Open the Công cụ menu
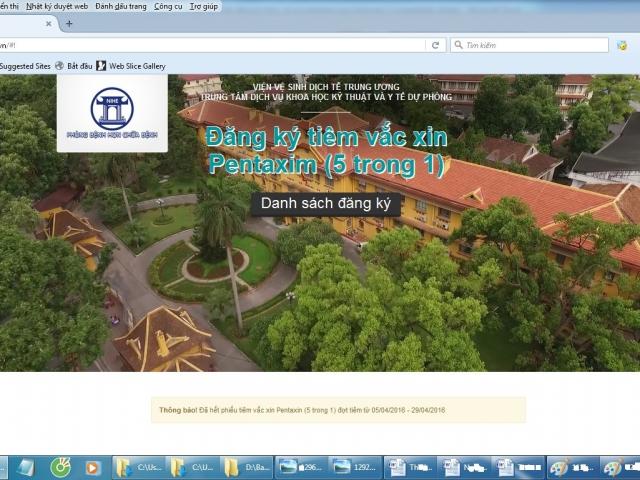This screenshot has height=480, width=640. (168, 6)
